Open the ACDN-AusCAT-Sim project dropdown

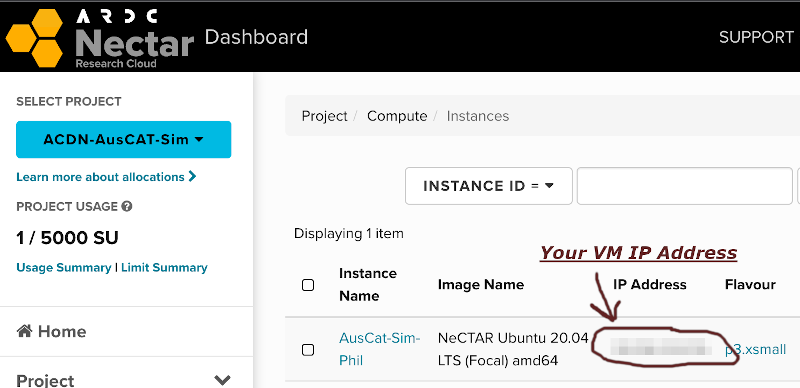pyautogui.click(x=123, y=139)
